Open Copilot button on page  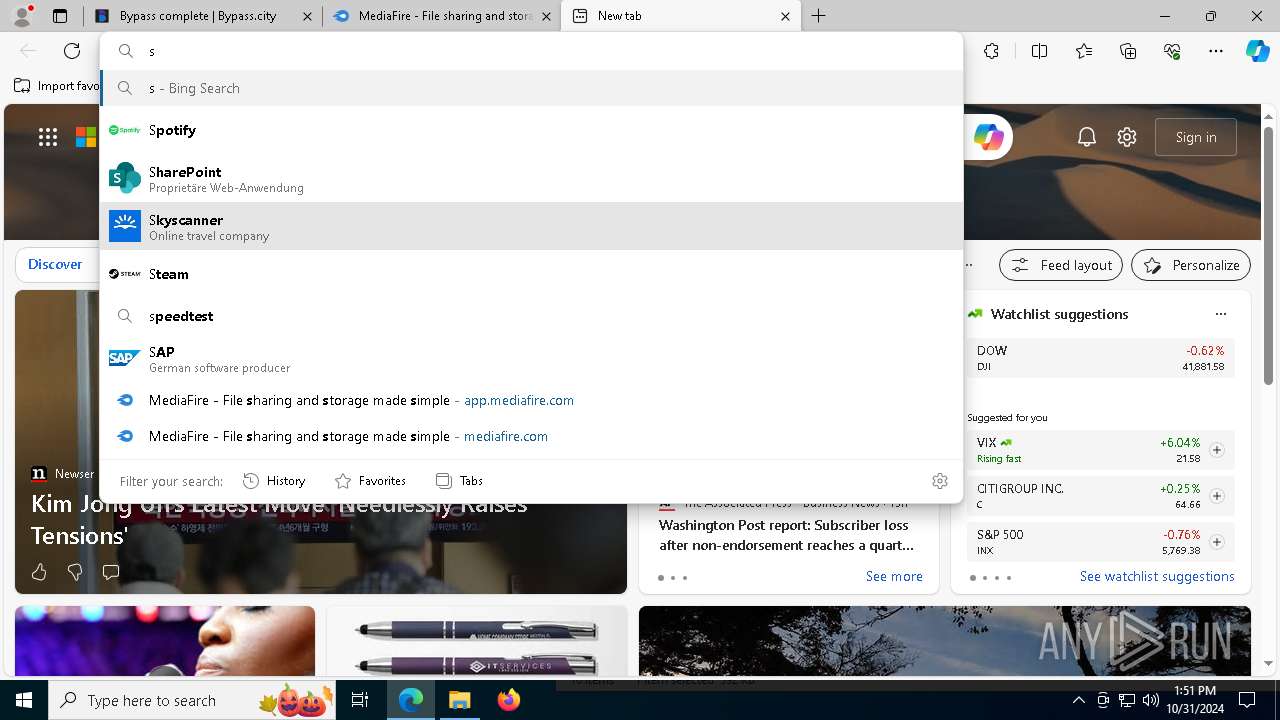coord(989,137)
